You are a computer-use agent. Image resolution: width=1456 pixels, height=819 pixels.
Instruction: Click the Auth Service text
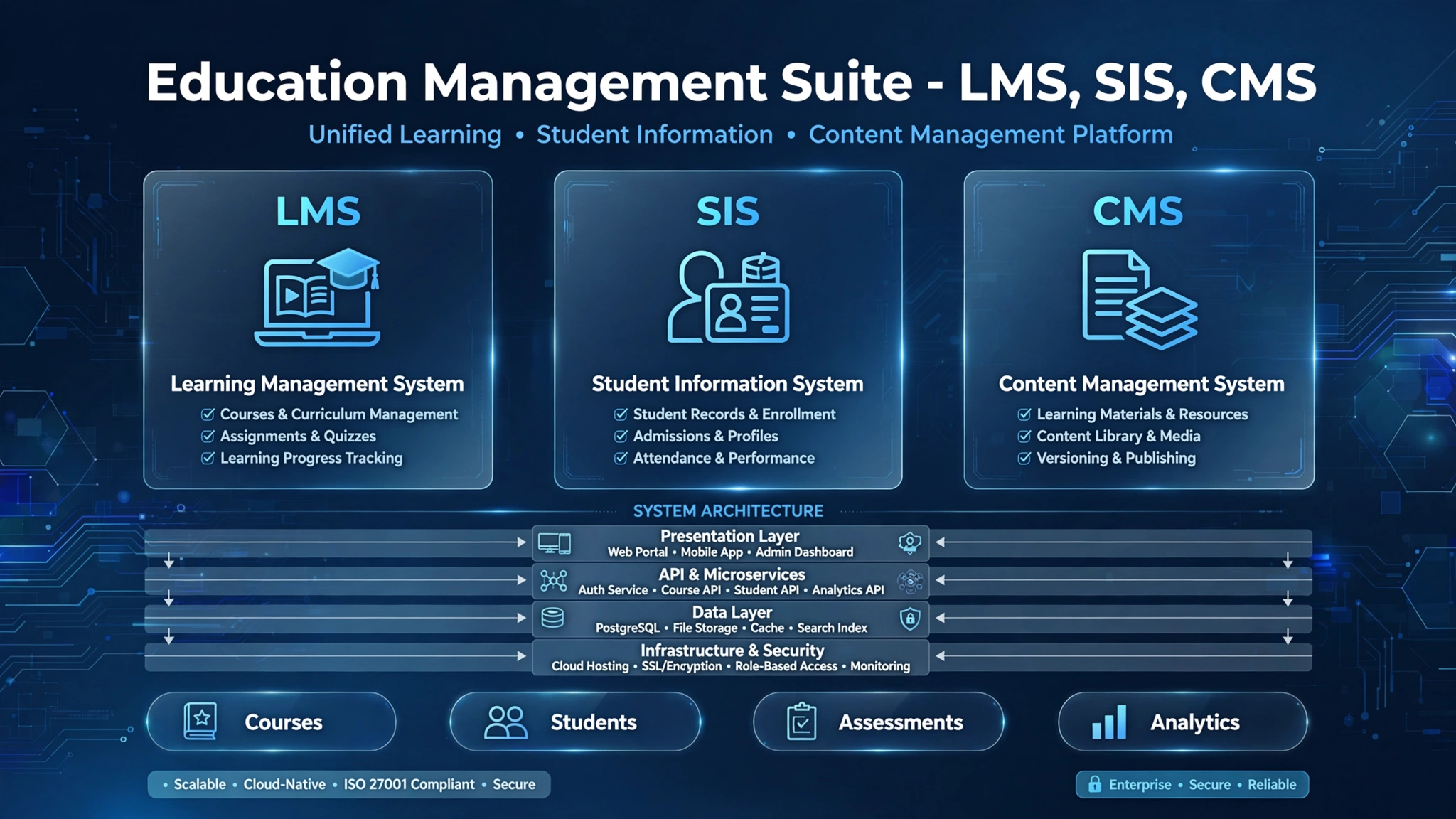pyautogui.click(x=613, y=590)
